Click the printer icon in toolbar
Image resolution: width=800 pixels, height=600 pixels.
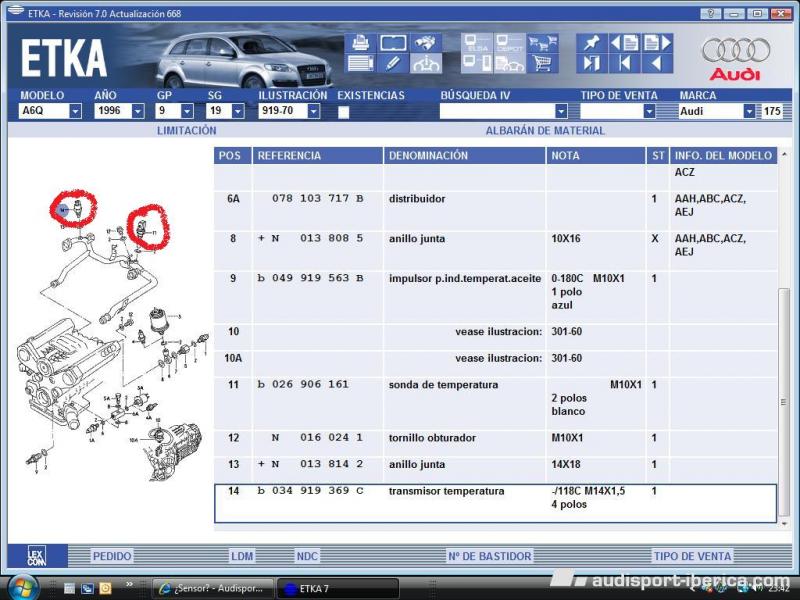coord(361,43)
